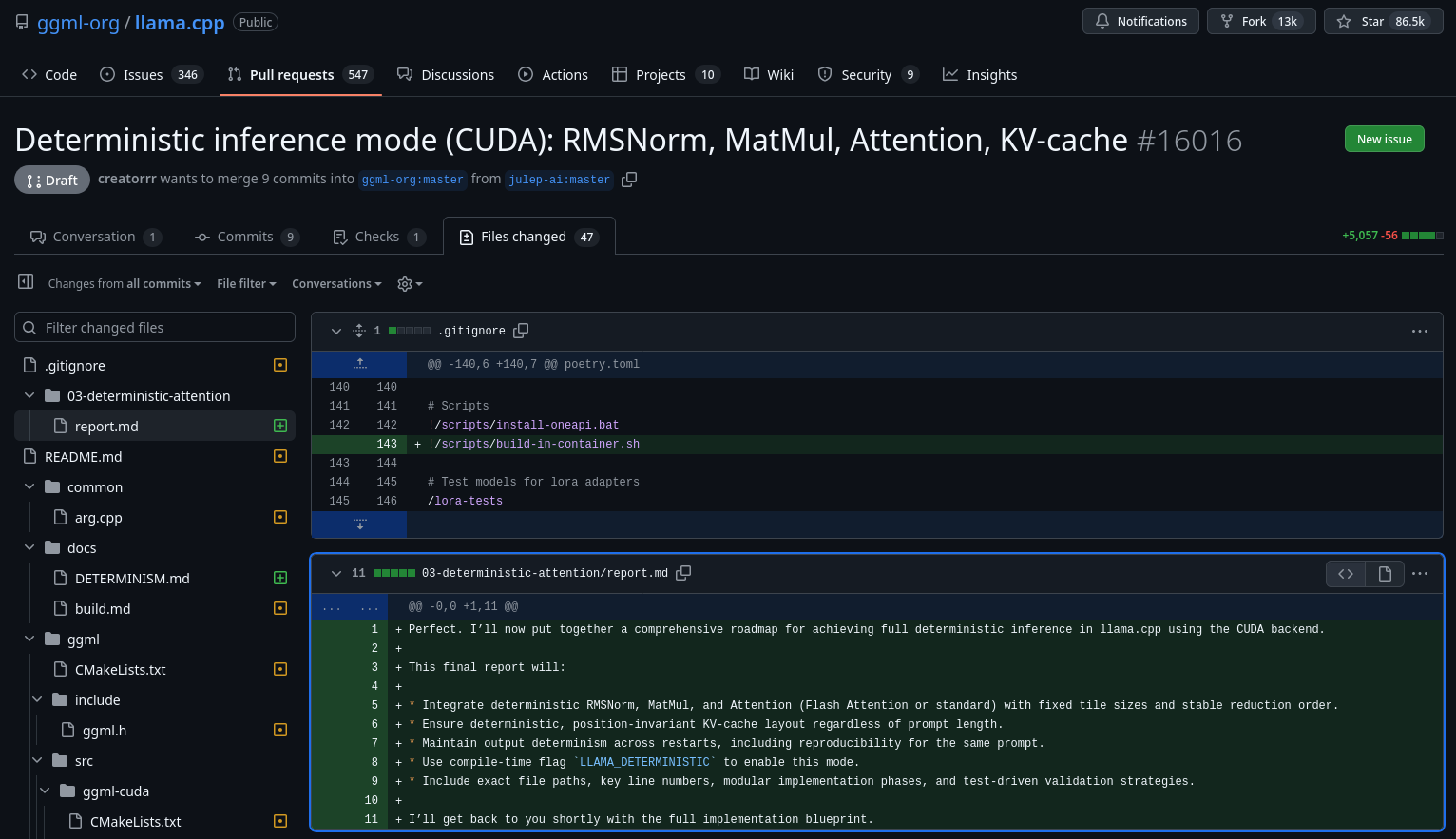
Task: Open creatorrr user profile link
Action: click(x=126, y=179)
